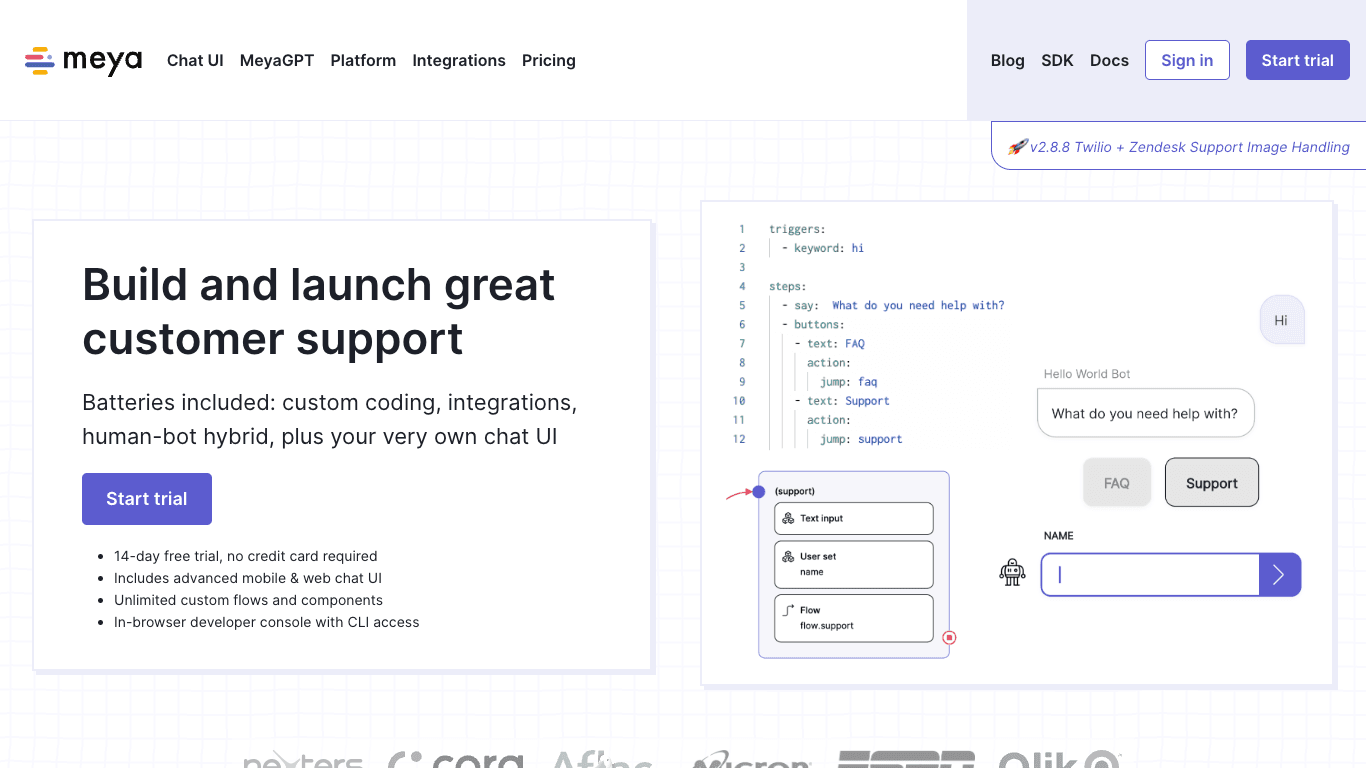
Task: Open the MeyaGPT page
Action: 277,60
